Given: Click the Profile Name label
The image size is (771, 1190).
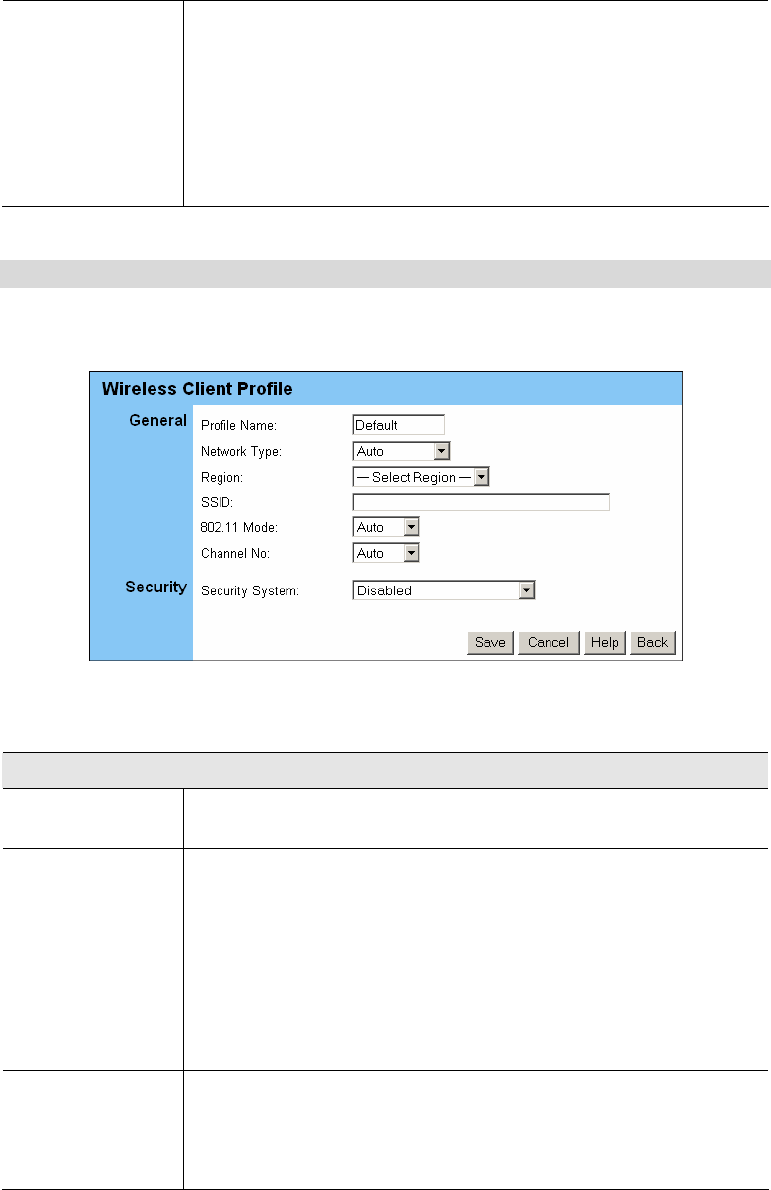Looking at the screenshot, I should tap(239, 426).
